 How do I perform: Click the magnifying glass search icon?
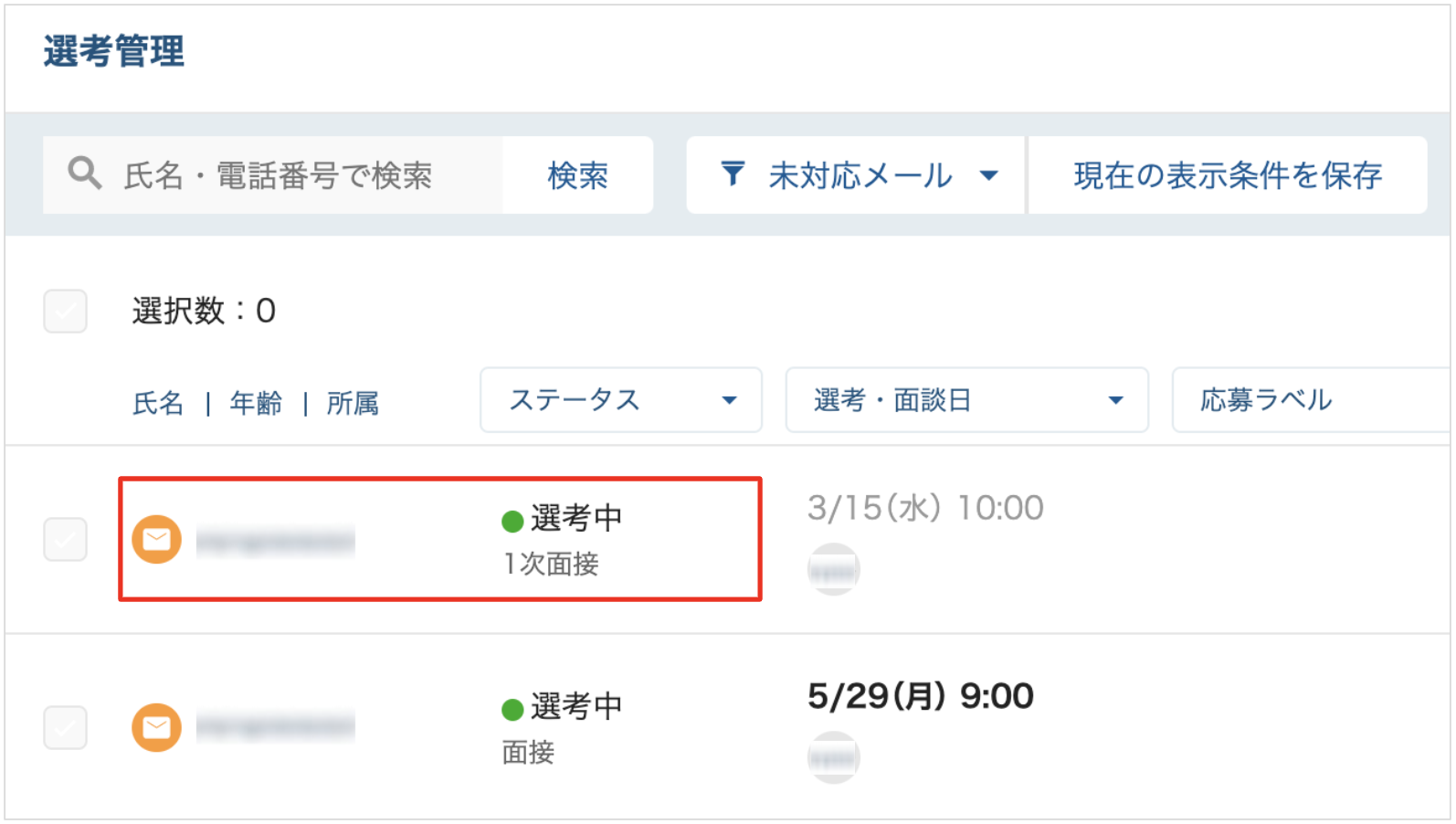pos(84,173)
